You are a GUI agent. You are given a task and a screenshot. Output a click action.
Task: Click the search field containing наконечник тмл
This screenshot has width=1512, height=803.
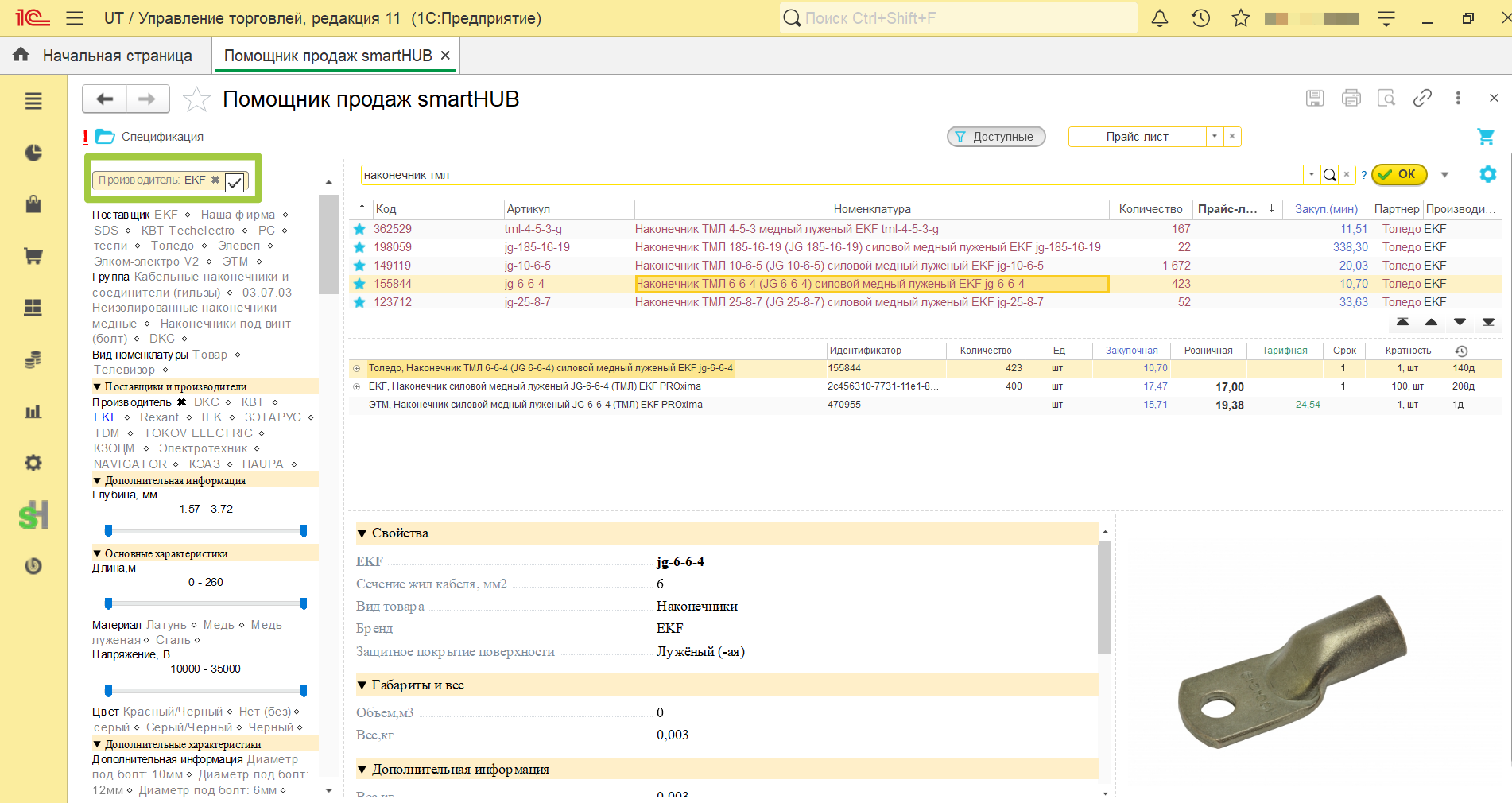click(832, 175)
